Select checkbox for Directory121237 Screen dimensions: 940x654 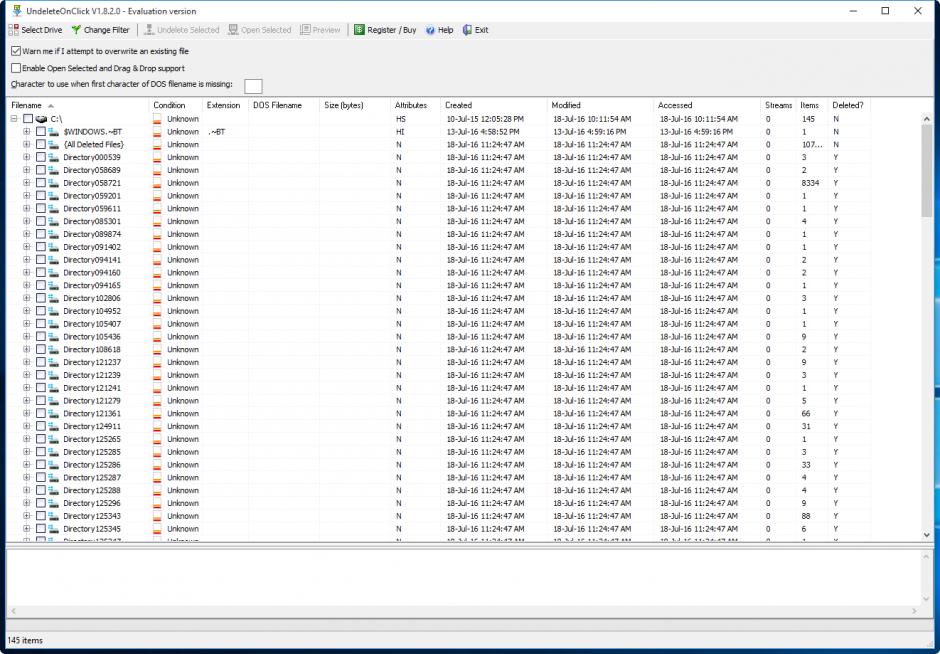coord(41,362)
